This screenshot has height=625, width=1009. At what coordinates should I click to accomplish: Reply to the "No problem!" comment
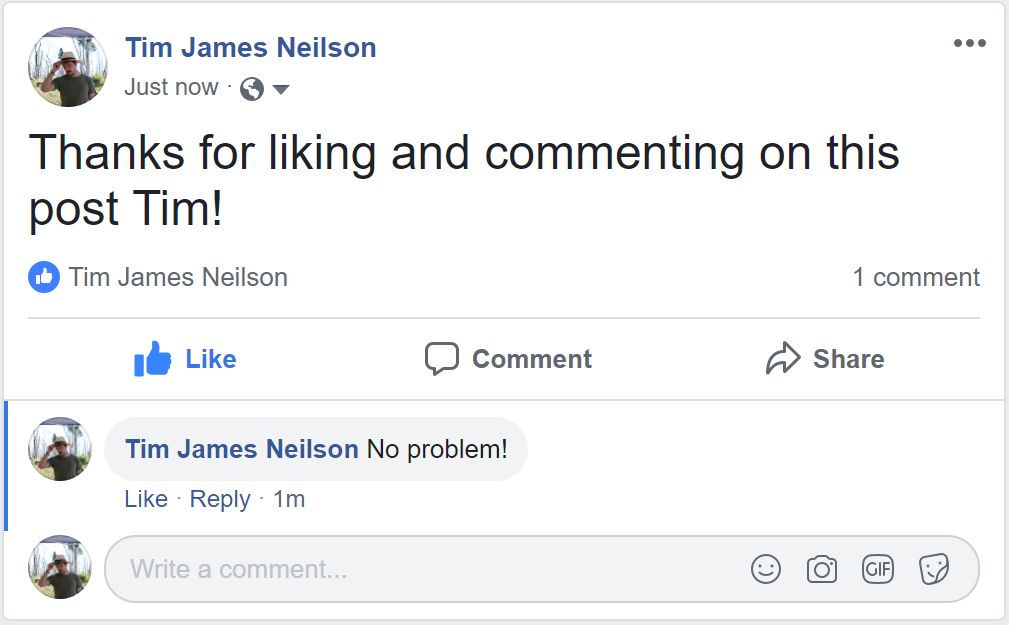[x=219, y=499]
